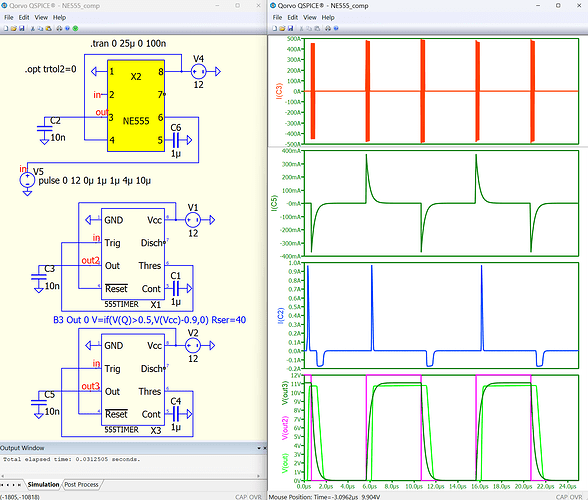Select voltage source V2 symbol
Viewport: 588px width, 500px height.
point(193,345)
